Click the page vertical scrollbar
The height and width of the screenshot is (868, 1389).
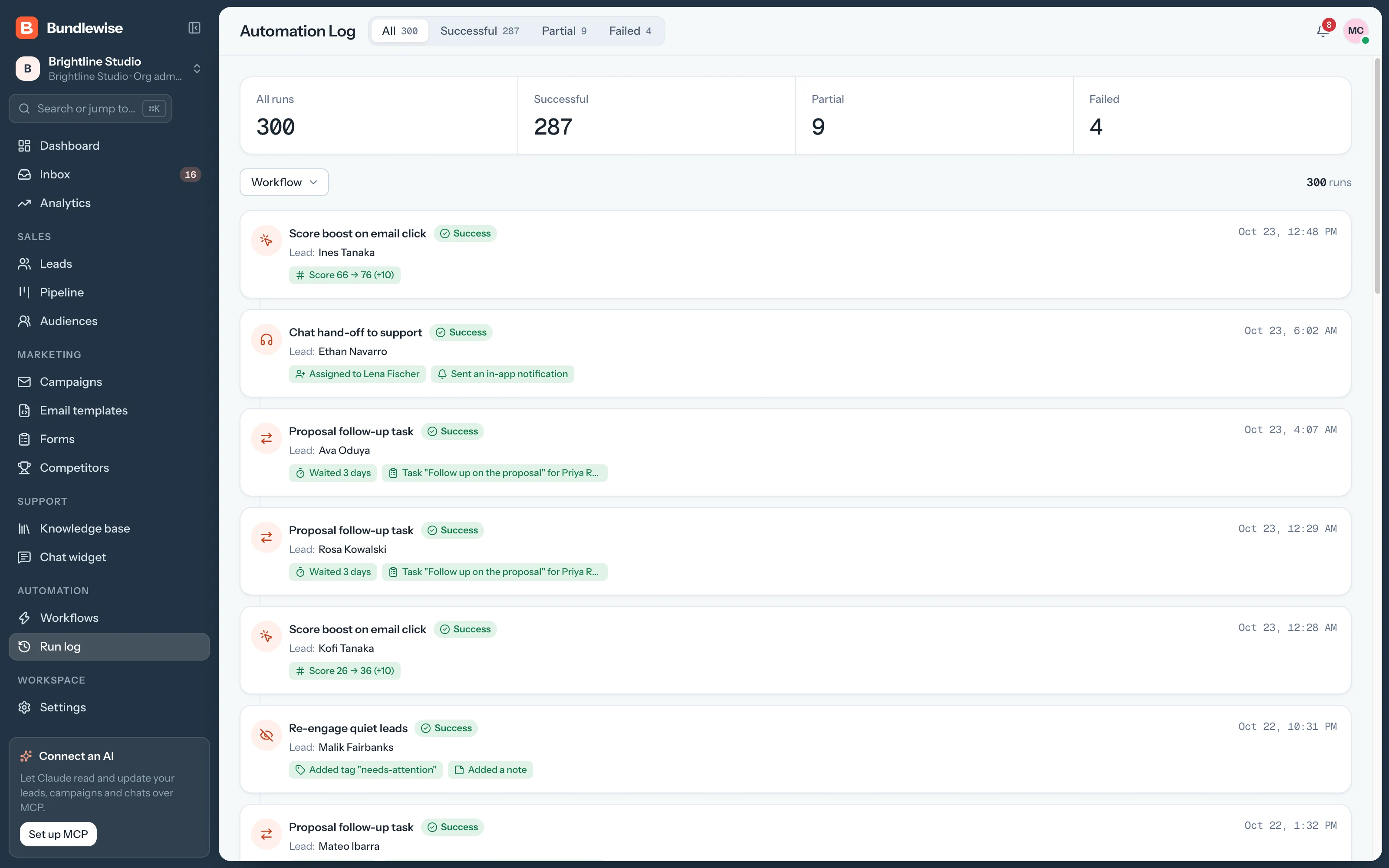point(1378,176)
